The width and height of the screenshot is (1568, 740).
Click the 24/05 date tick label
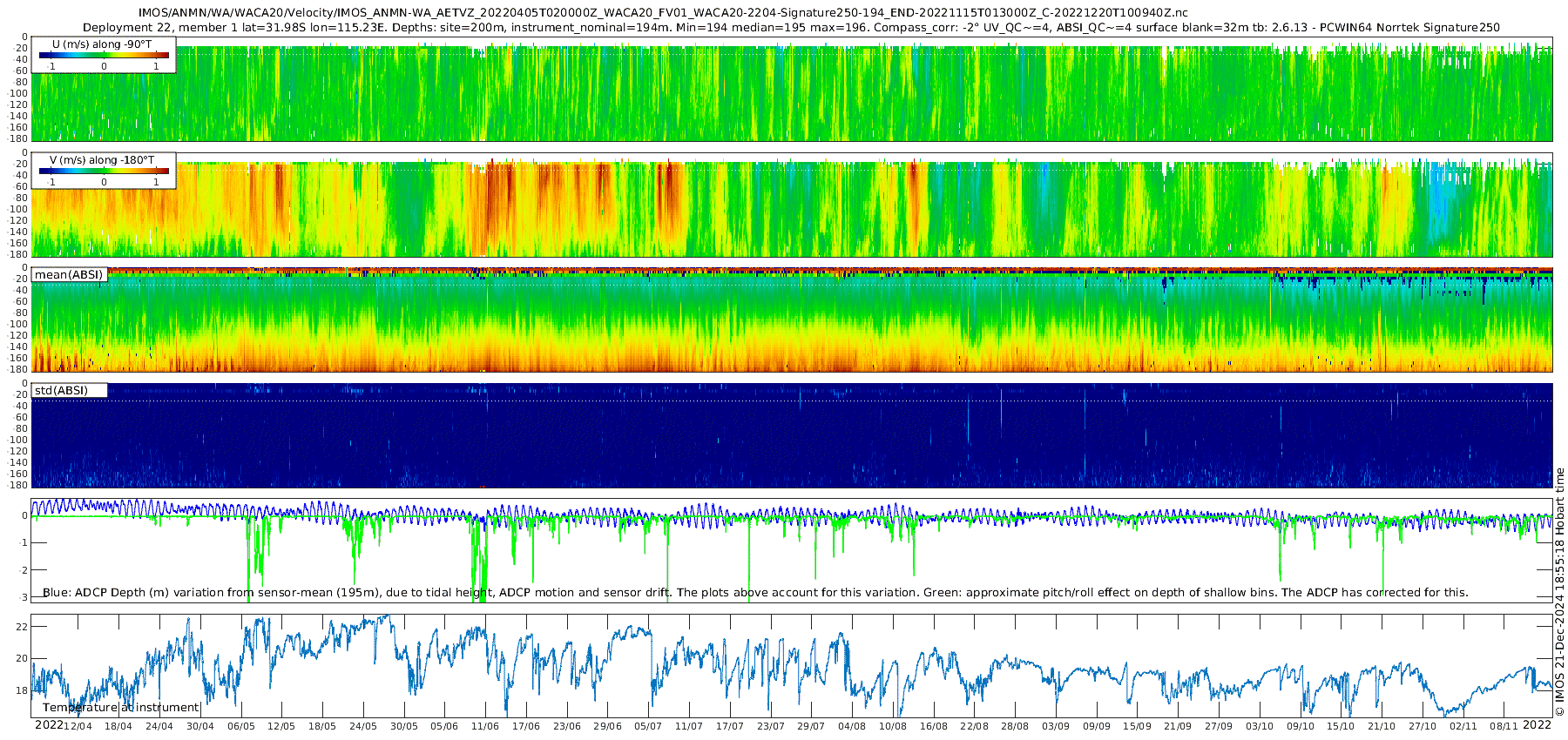(x=363, y=726)
